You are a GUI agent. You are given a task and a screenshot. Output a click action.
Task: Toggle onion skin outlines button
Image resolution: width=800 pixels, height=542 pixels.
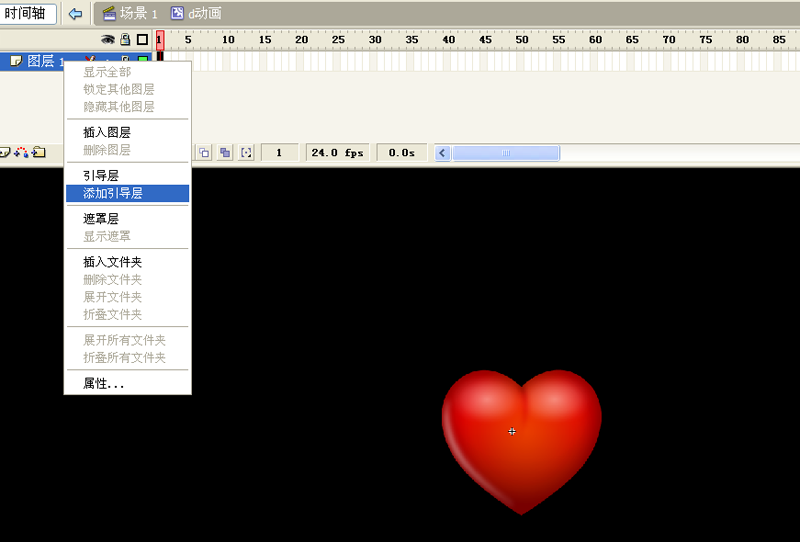pos(204,153)
